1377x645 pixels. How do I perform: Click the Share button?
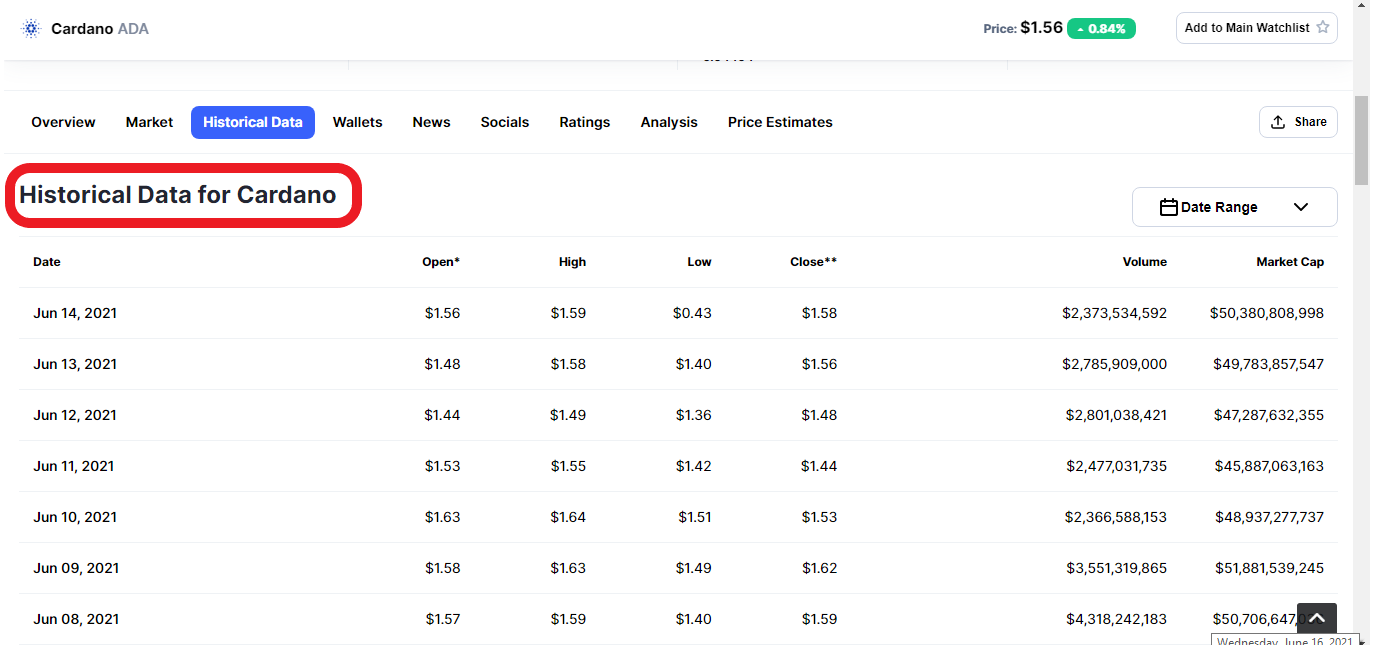point(1298,122)
